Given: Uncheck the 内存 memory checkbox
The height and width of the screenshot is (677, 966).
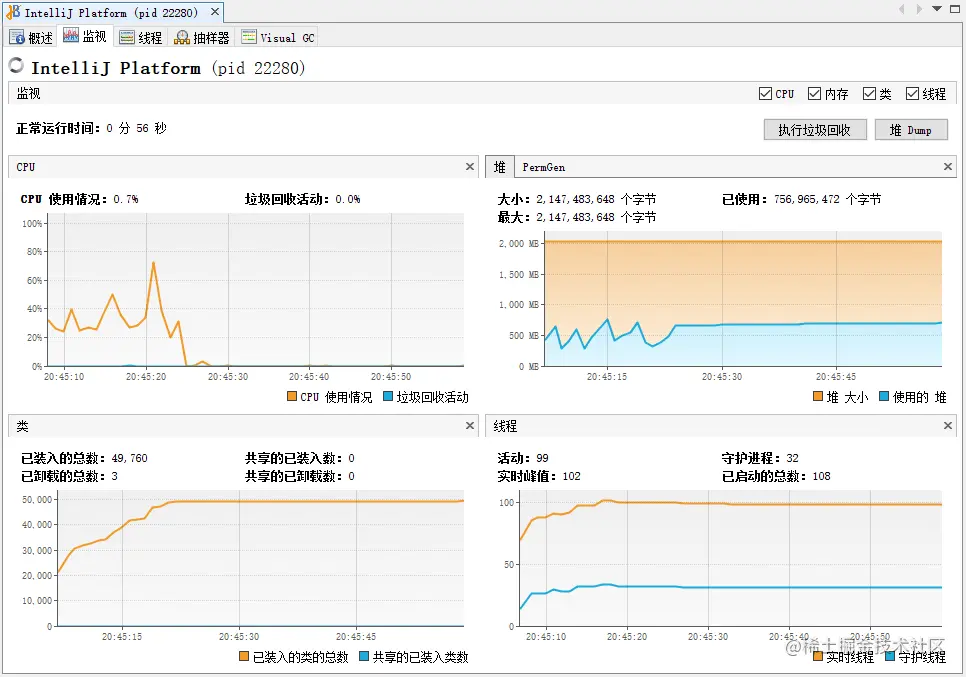Looking at the screenshot, I should click(x=814, y=94).
